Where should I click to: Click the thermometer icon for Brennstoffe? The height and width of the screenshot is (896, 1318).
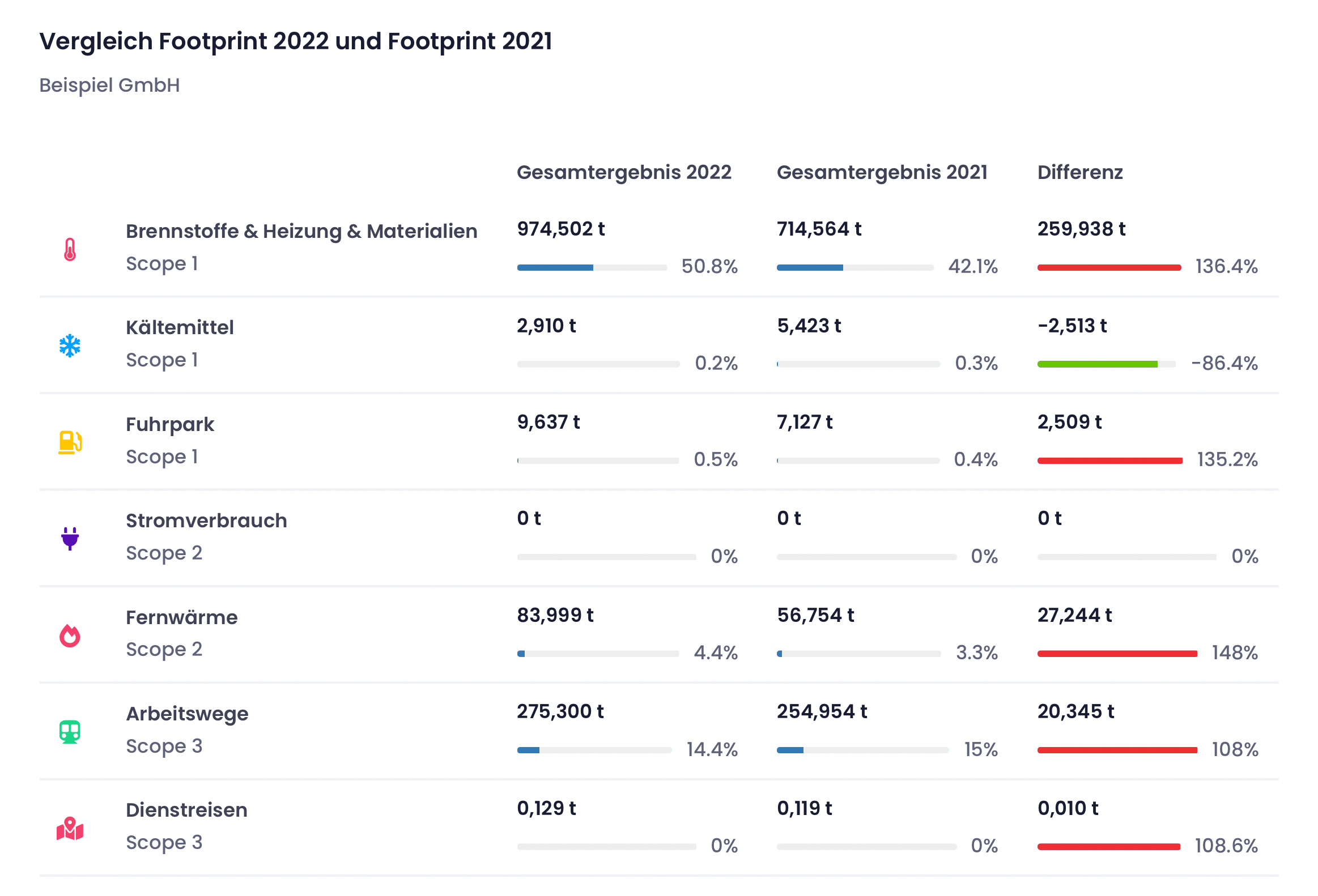[70, 249]
